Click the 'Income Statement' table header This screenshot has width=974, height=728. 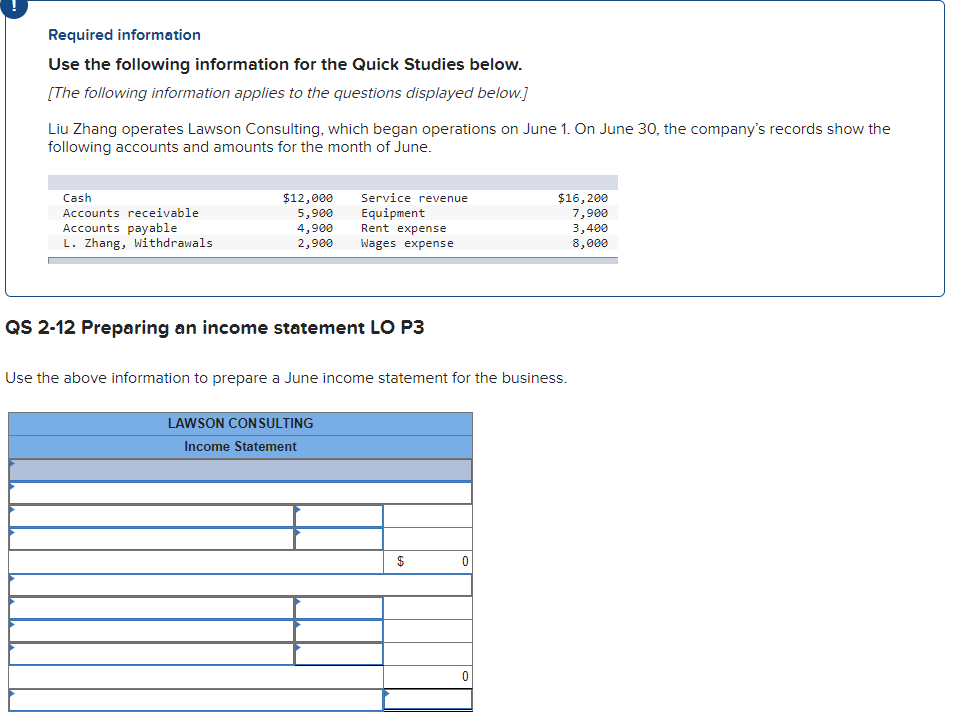pyautogui.click(x=240, y=447)
